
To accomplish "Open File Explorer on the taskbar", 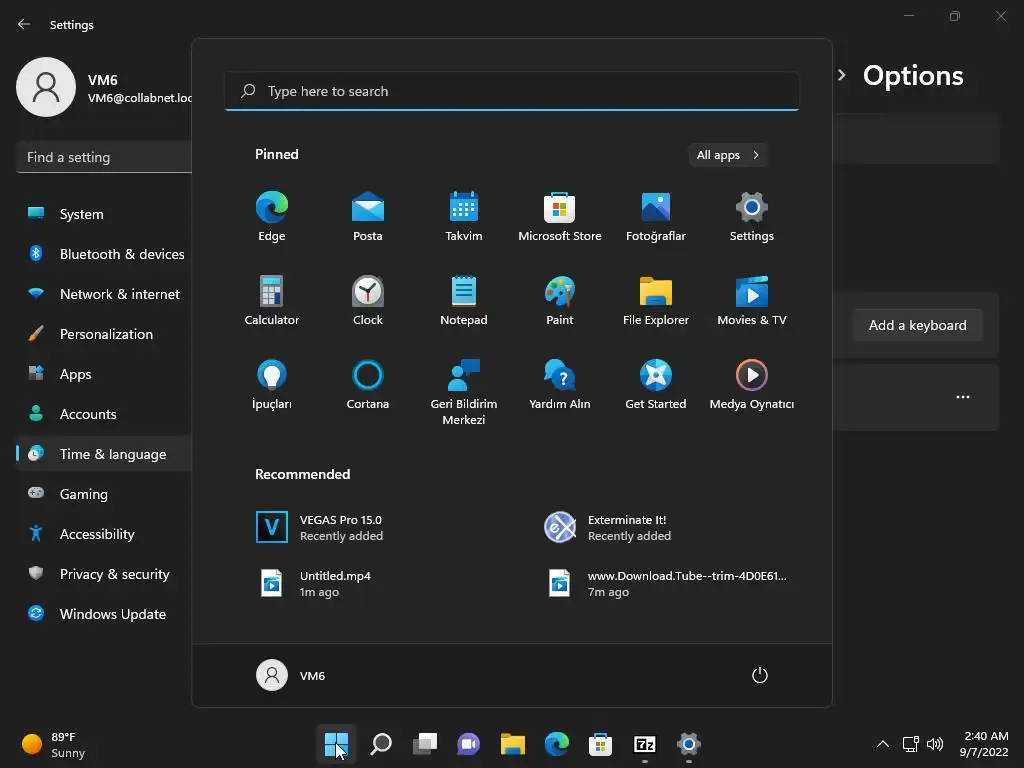I will (513, 744).
